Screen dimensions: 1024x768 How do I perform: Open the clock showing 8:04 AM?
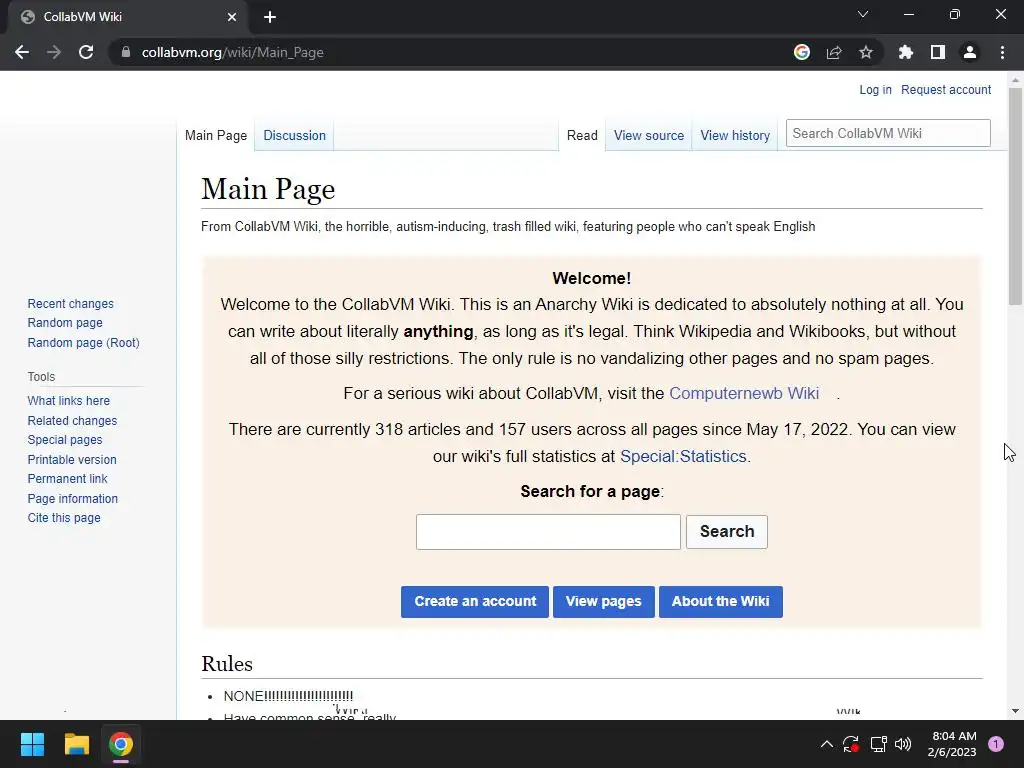[952, 744]
